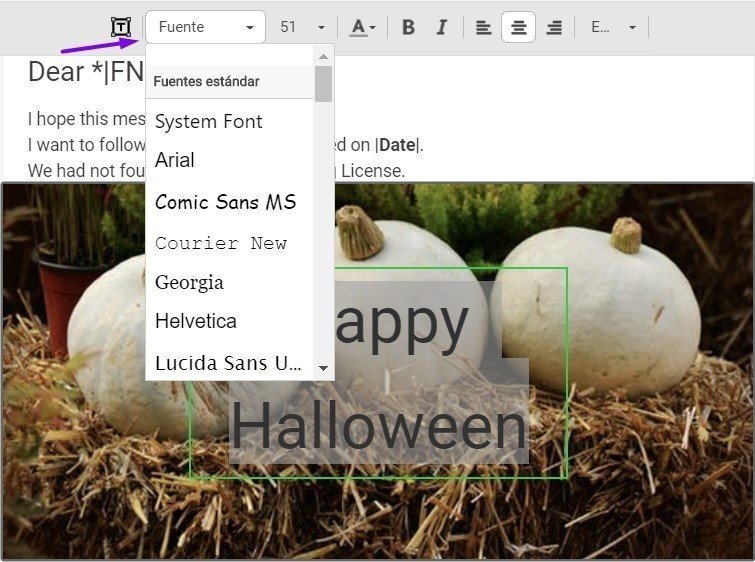The image size is (755, 562).
Task: Toggle center text alignment
Action: pyautogui.click(x=518, y=27)
